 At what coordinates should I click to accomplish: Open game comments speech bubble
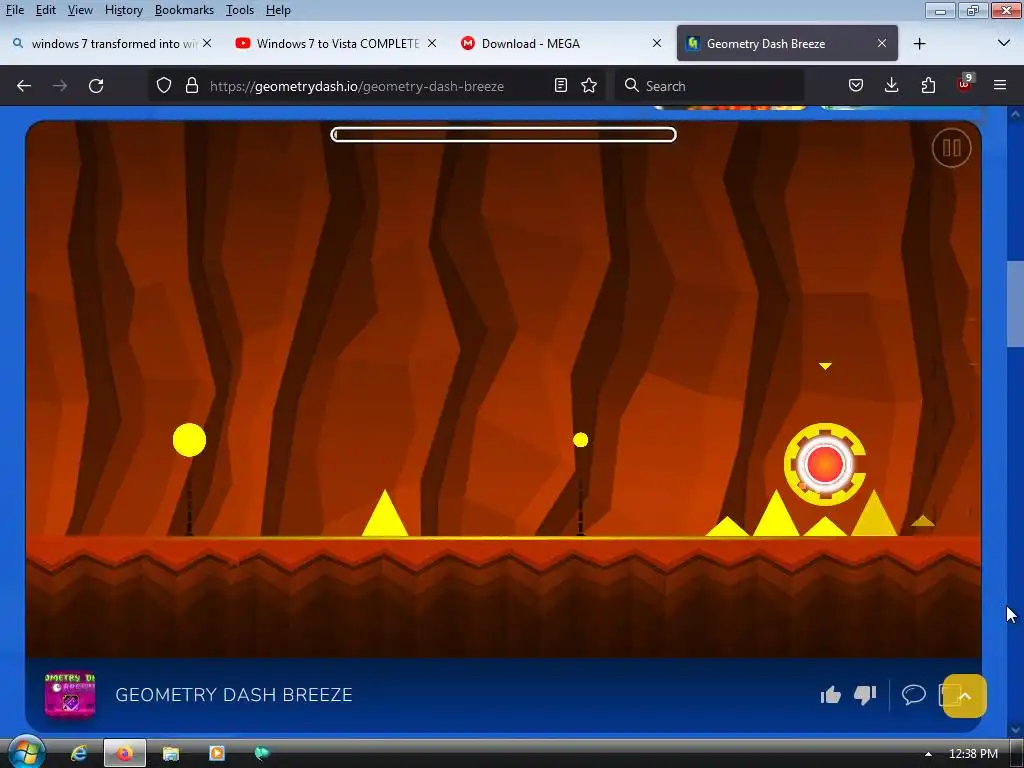click(914, 694)
